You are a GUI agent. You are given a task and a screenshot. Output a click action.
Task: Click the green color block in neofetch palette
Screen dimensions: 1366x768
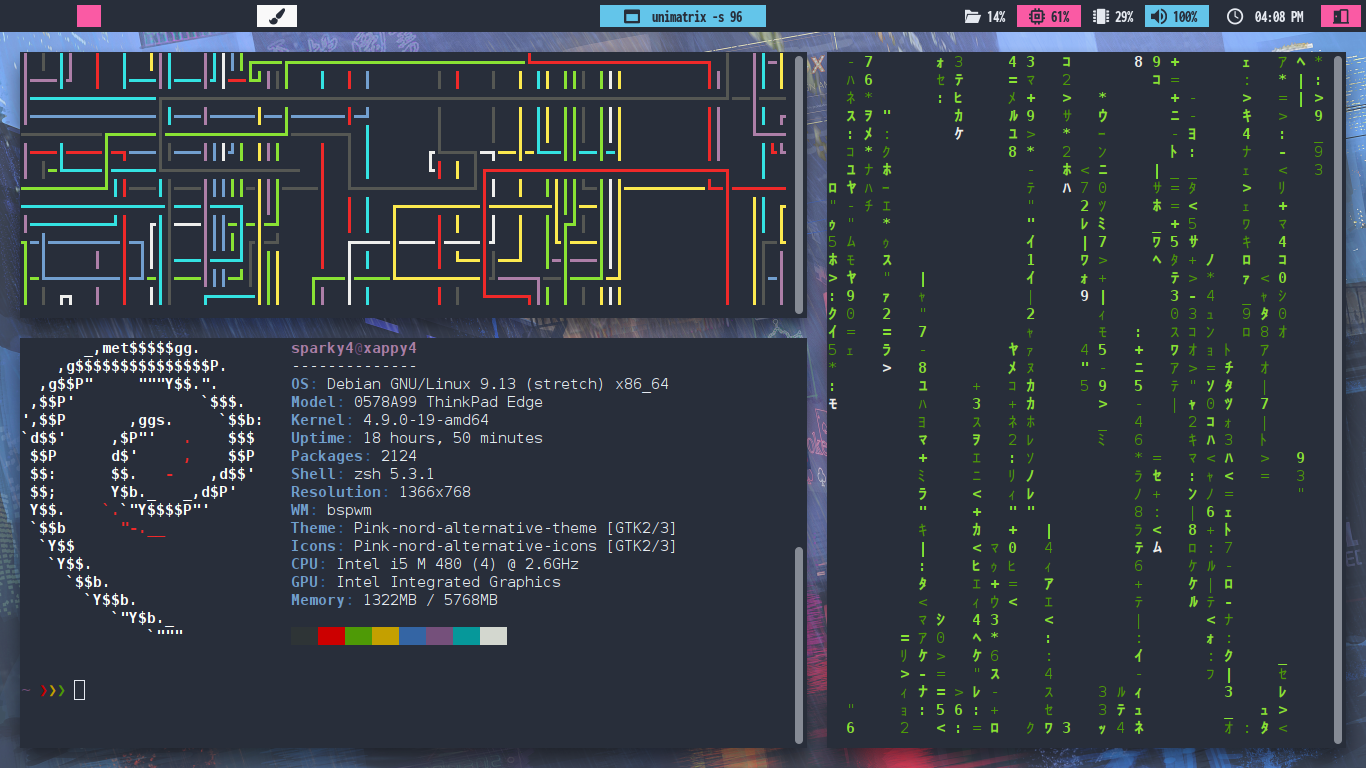pos(358,636)
